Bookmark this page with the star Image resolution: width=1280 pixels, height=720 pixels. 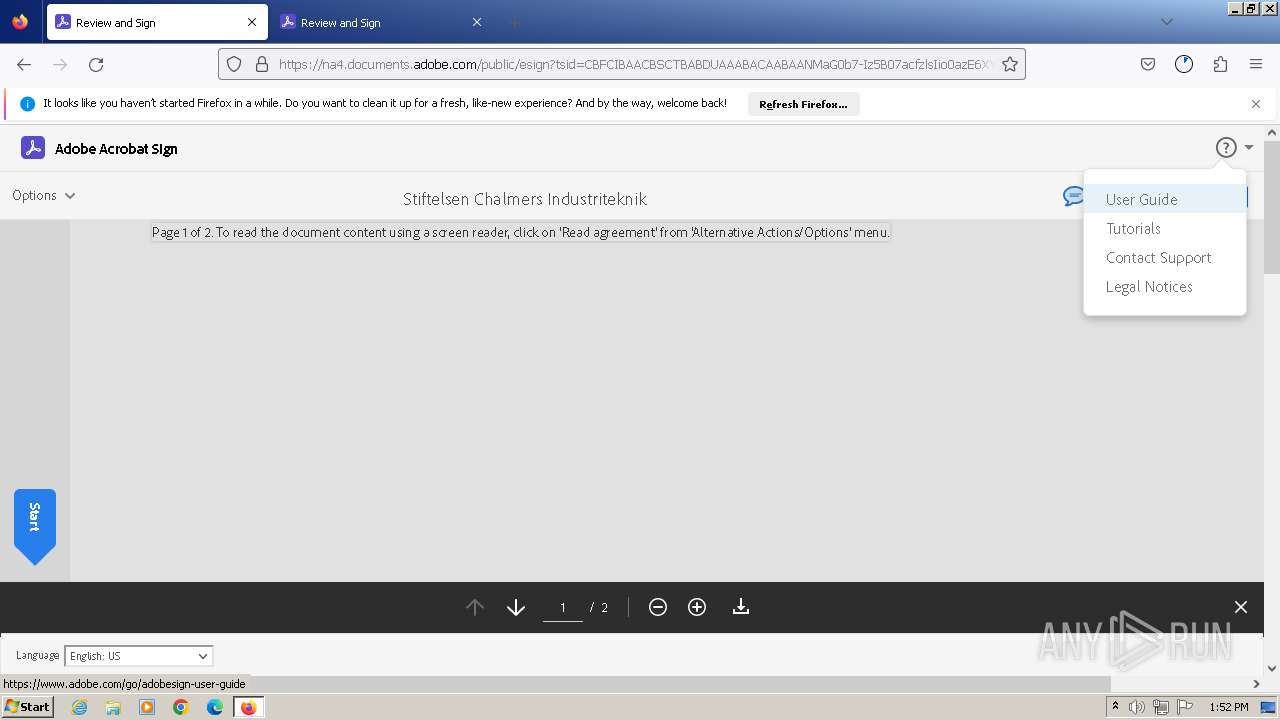point(1010,64)
